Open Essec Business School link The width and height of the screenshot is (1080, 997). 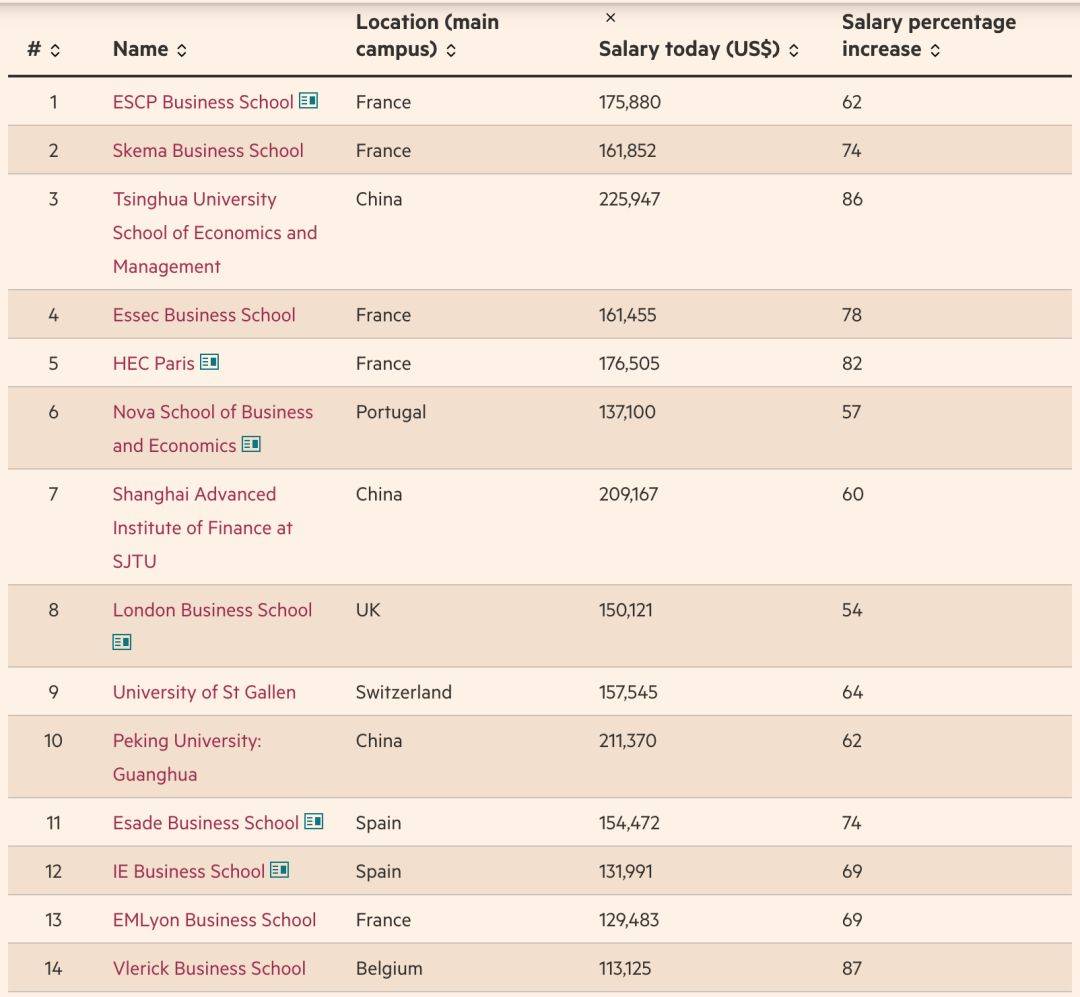coord(204,315)
